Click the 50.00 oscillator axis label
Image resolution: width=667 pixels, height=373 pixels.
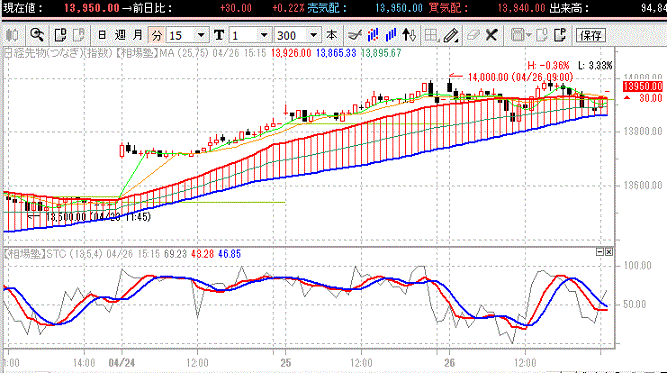[634, 305]
